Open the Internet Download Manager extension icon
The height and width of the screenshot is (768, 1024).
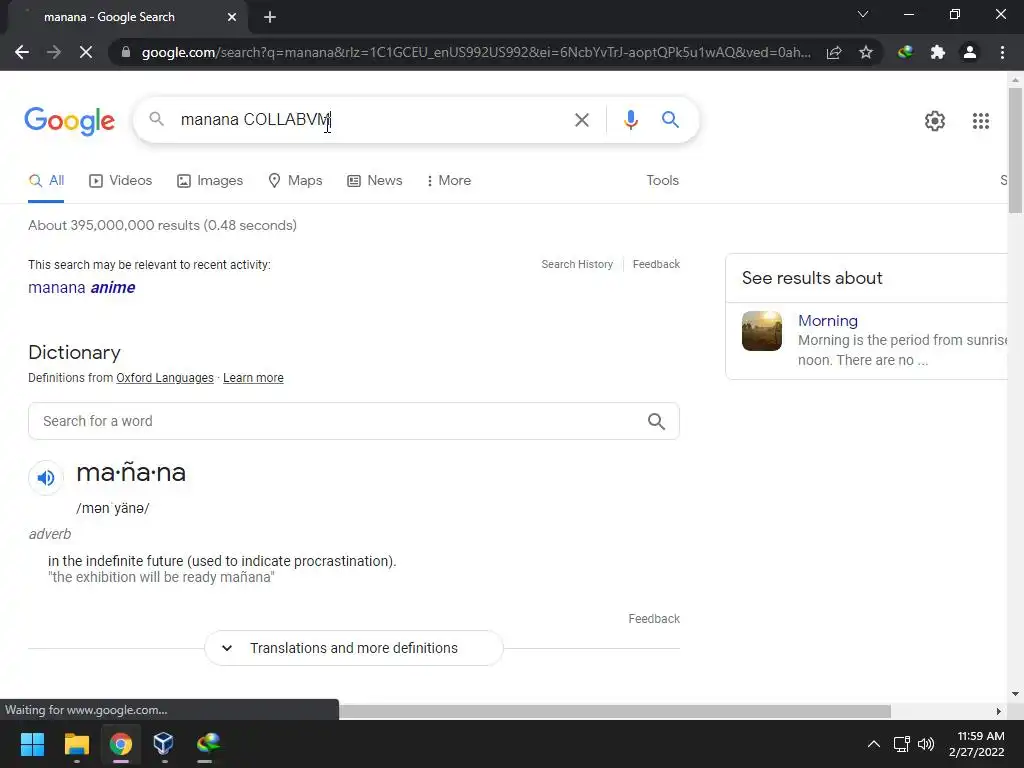tap(905, 52)
